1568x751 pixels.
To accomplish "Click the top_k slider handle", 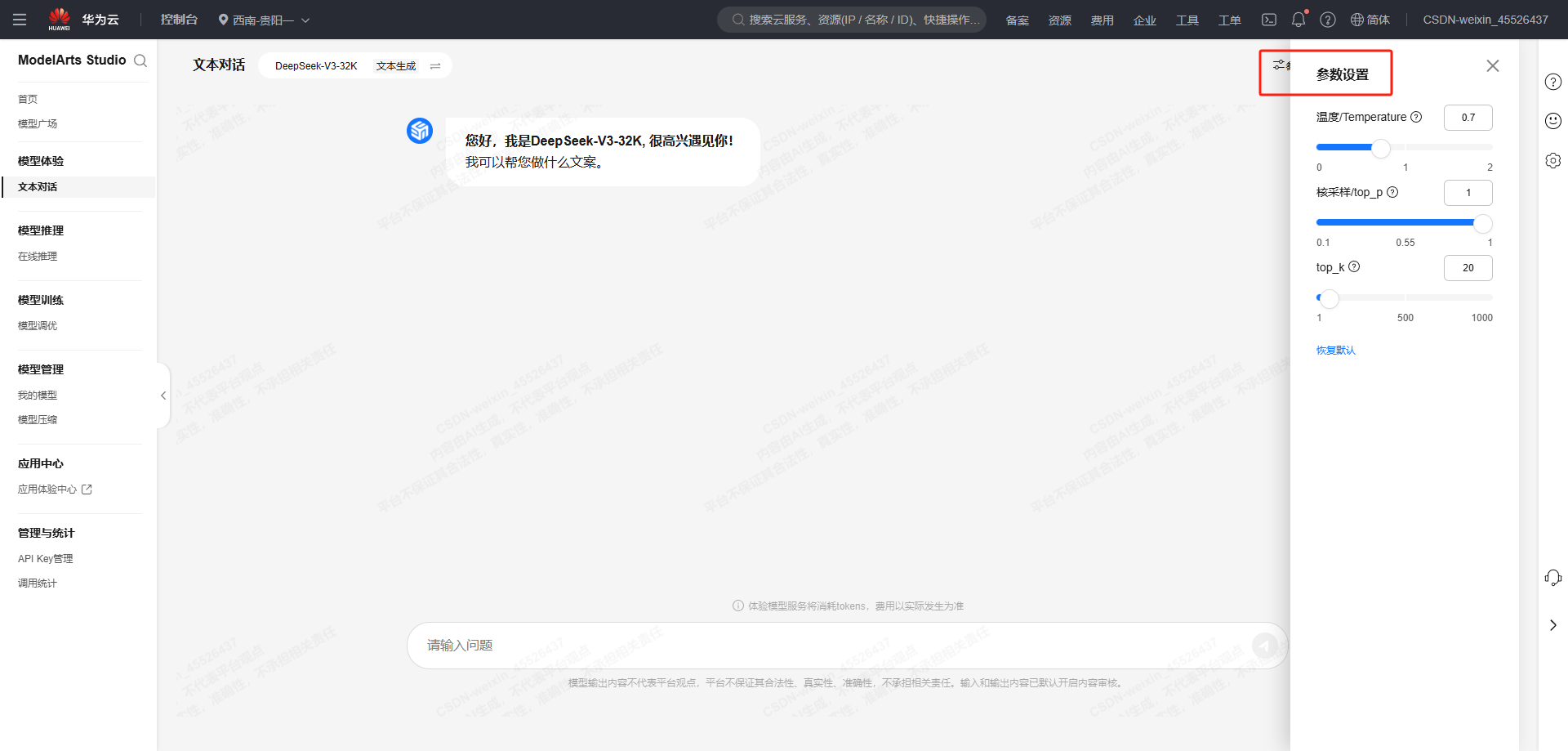I will (x=1330, y=298).
